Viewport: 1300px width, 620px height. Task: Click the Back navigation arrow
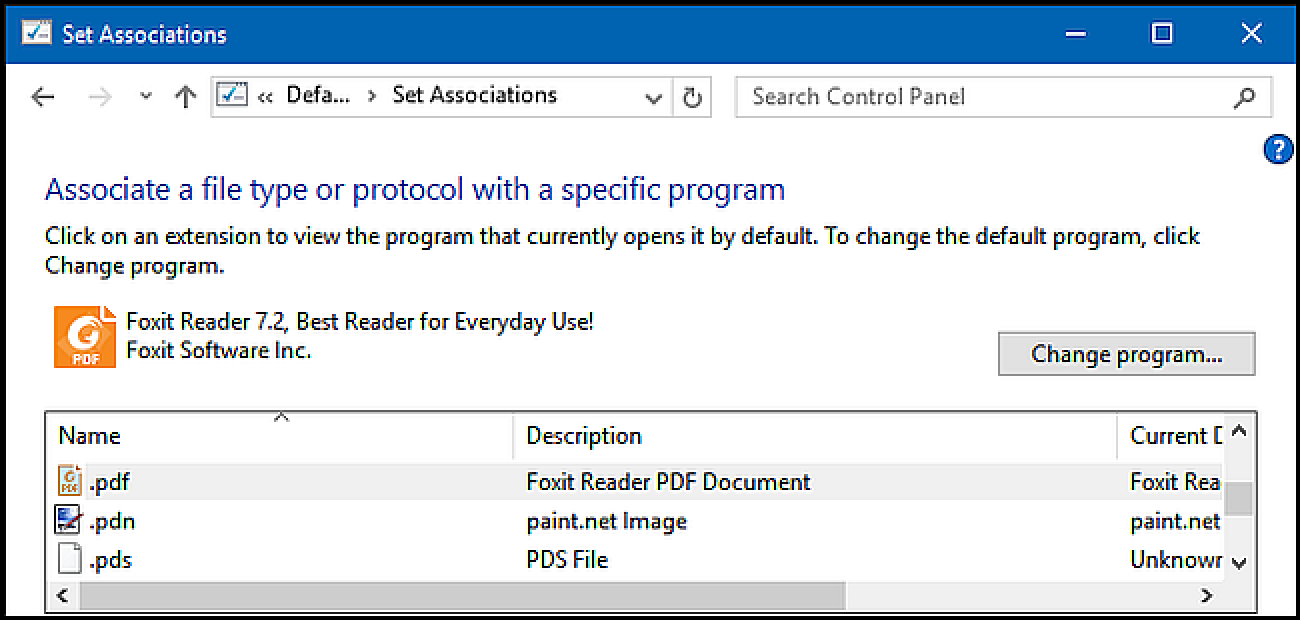[42, 97]
